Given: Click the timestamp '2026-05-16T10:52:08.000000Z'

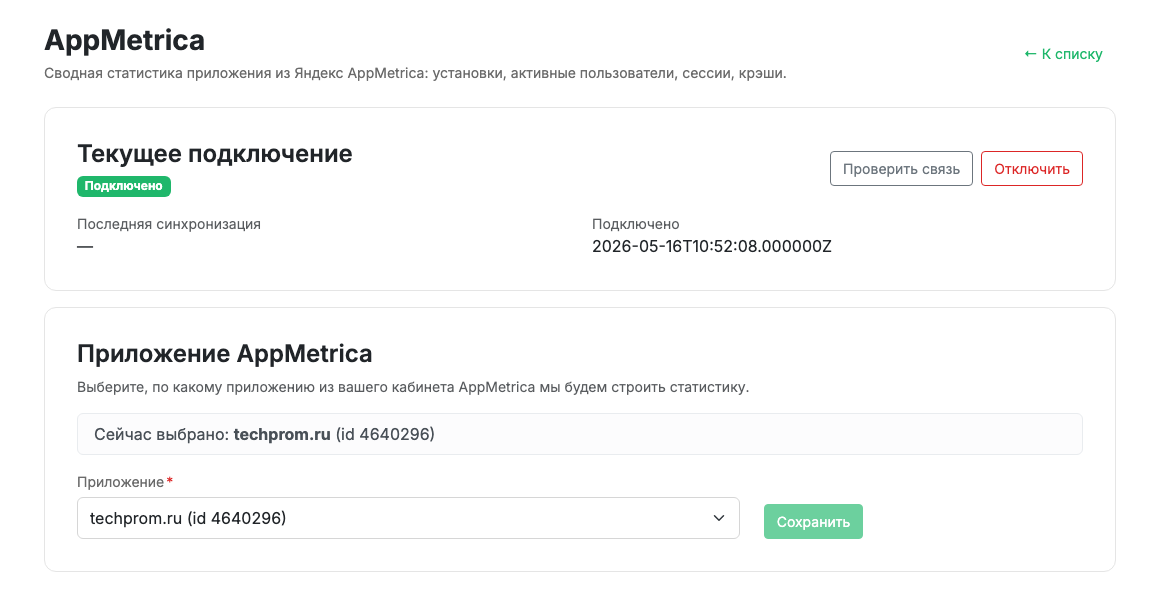Looking at the screenshot, I should click(x=712, y=246).
